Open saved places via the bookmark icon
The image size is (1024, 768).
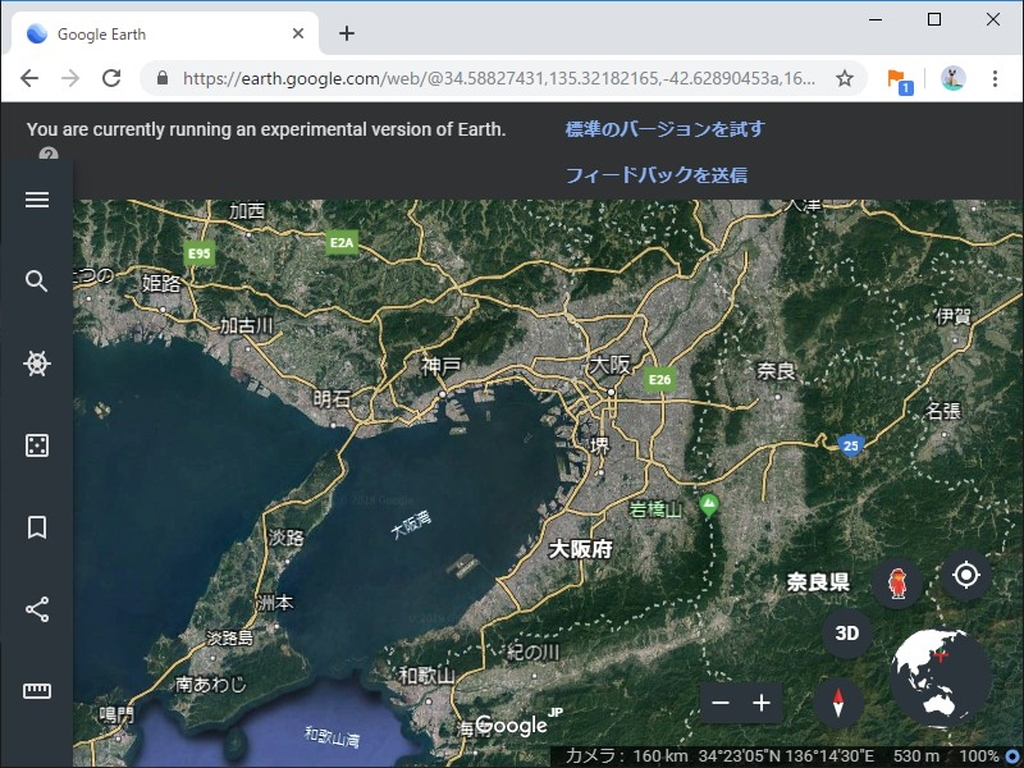click(x=37, y=528)
